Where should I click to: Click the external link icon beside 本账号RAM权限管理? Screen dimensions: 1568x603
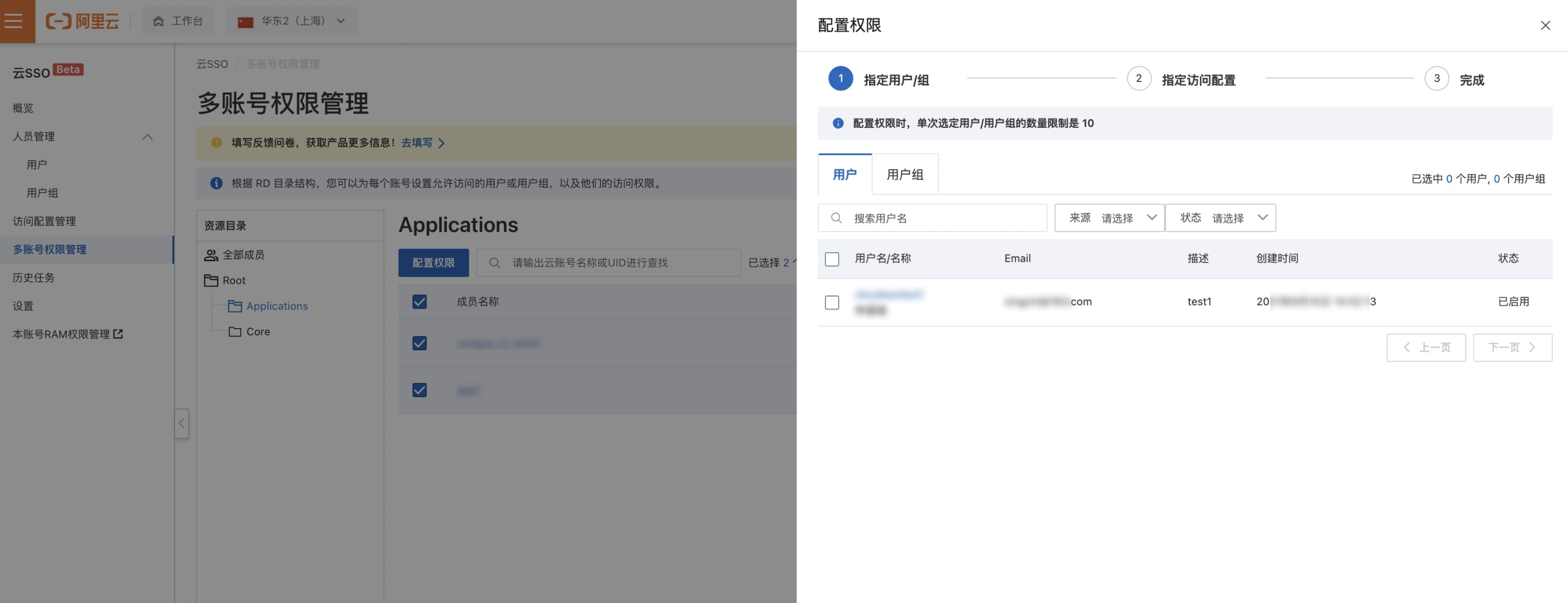118,334
